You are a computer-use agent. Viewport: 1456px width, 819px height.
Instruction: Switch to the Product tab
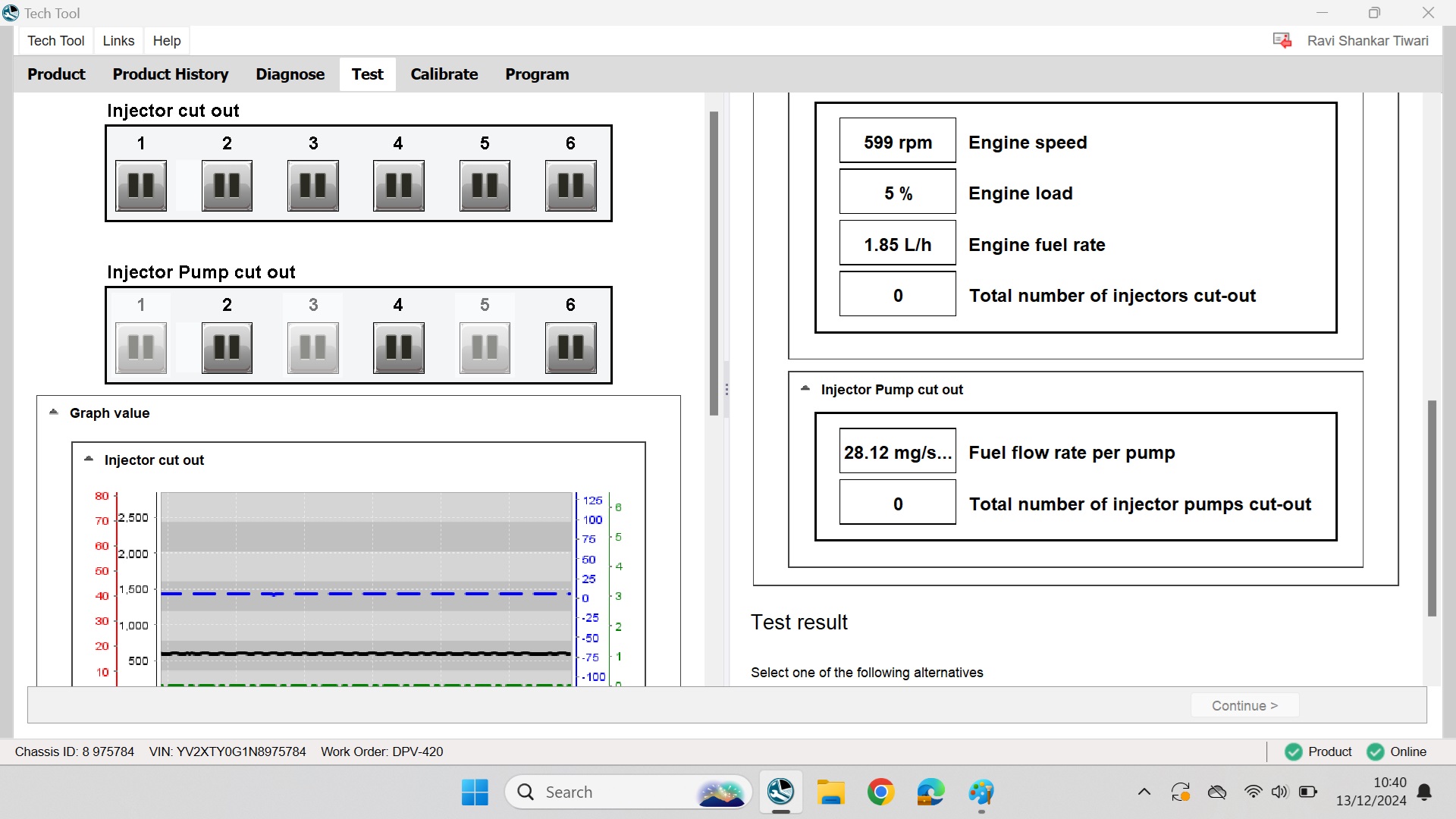tap(57, 74)
